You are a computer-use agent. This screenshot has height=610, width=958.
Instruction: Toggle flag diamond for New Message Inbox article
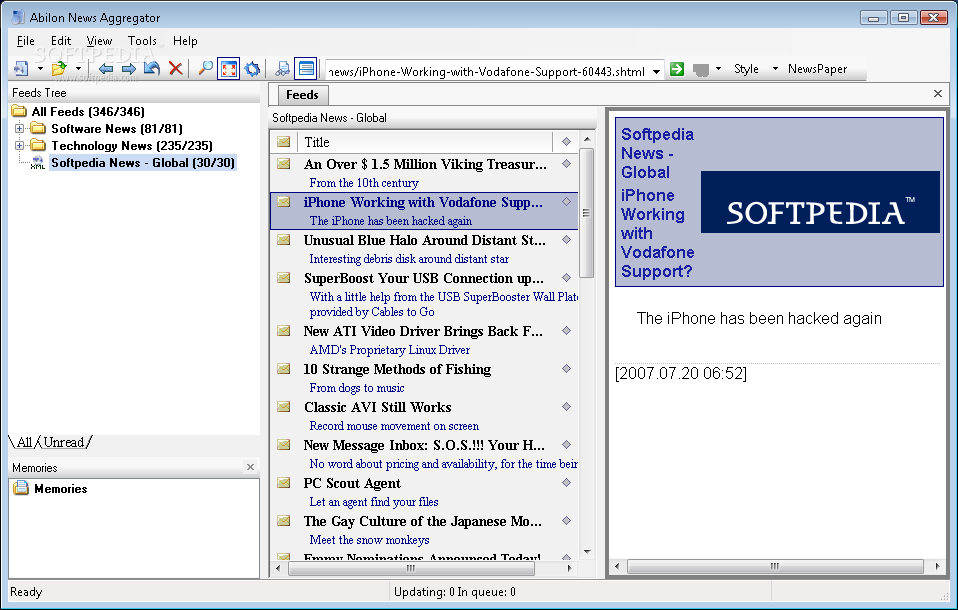566,444
